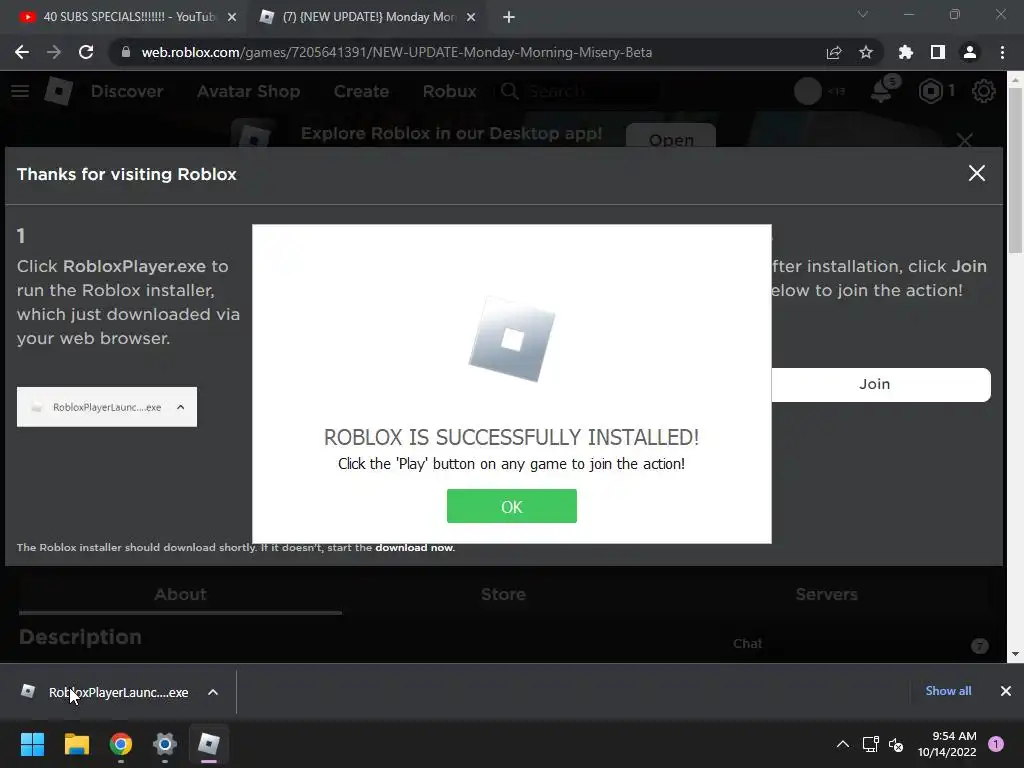Click the Roblox avatar profile icon

[808, 91]
